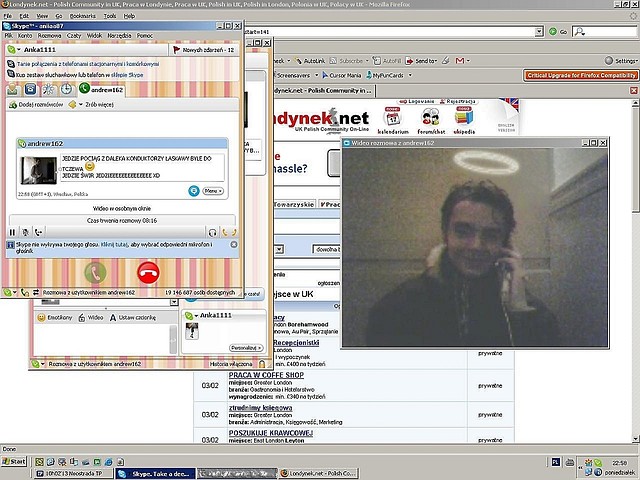Switch to Londynek.net Firefox taskbar button
The height and width of the screenshot is (480, 640).
coord(319,473)
